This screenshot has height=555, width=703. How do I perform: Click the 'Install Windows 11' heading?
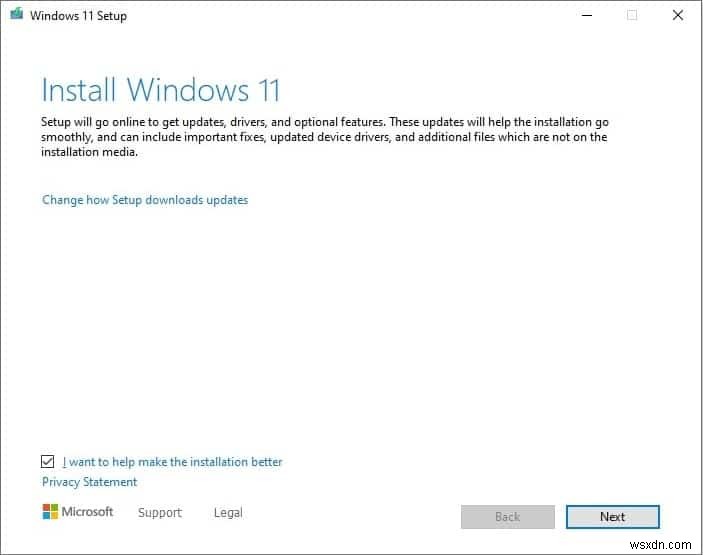point(161,90)
